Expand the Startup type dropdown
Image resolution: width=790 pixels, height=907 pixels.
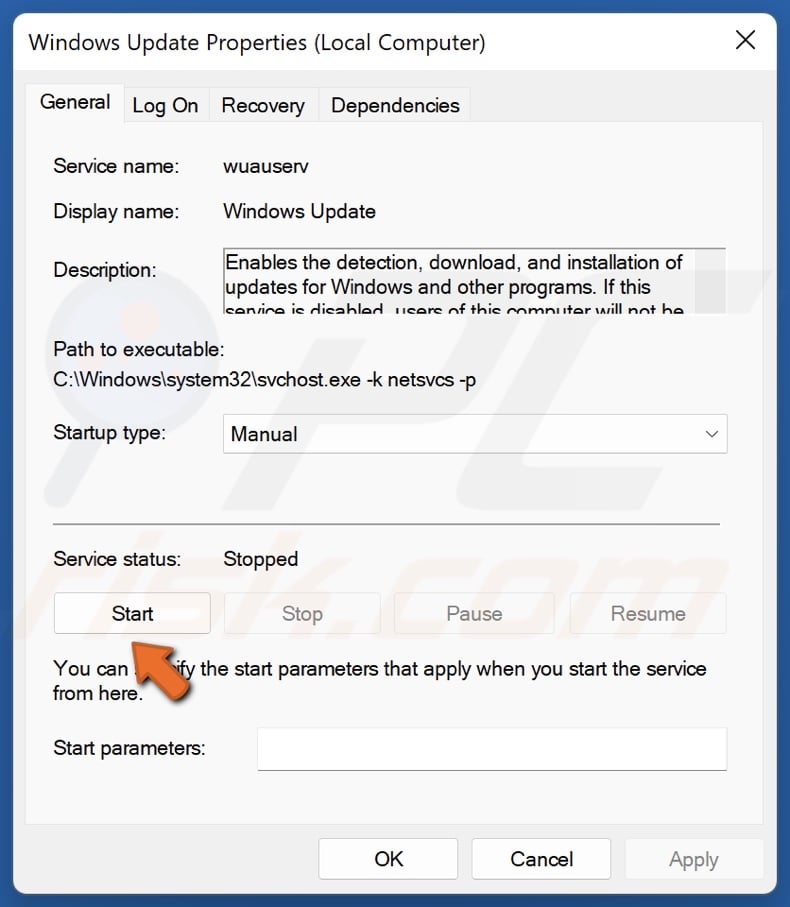coord(475,434)
